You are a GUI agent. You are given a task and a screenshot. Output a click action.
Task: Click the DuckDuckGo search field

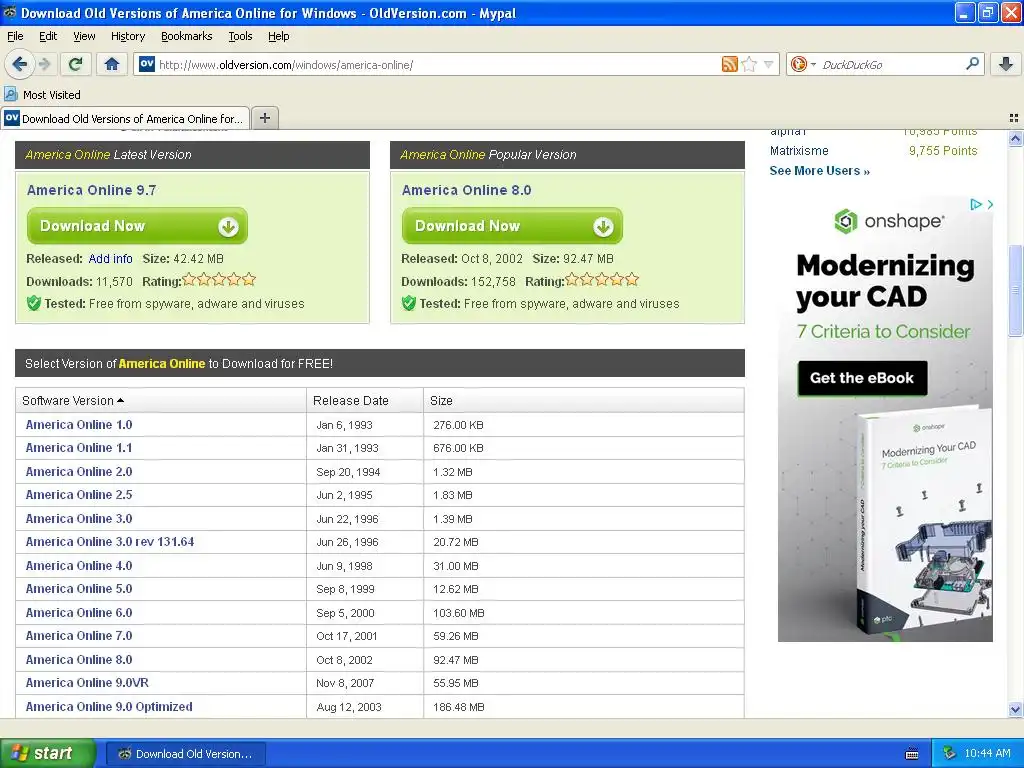[x=891, y=65]
